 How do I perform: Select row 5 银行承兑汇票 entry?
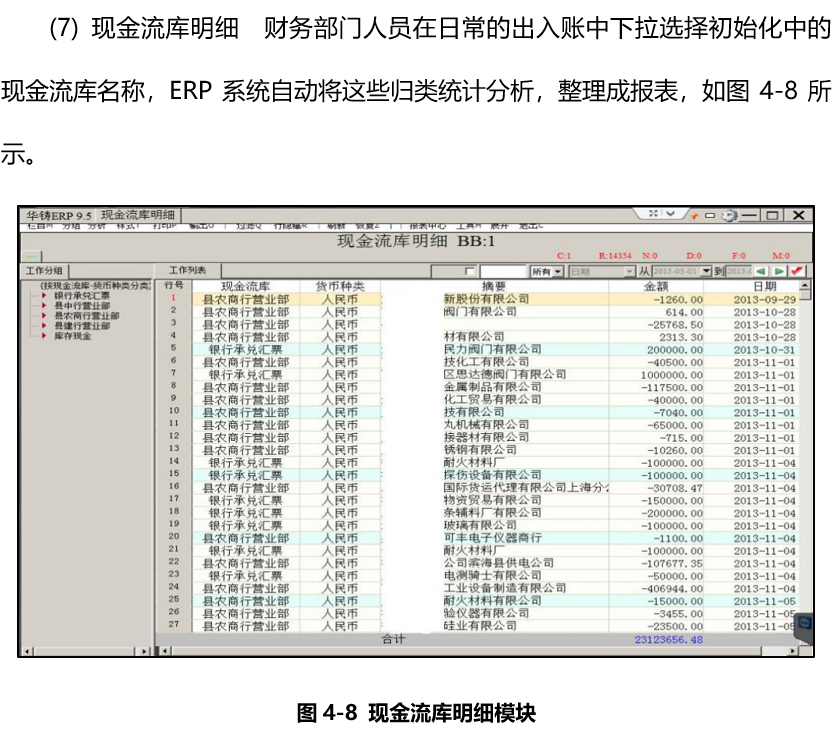coord(246,350)
